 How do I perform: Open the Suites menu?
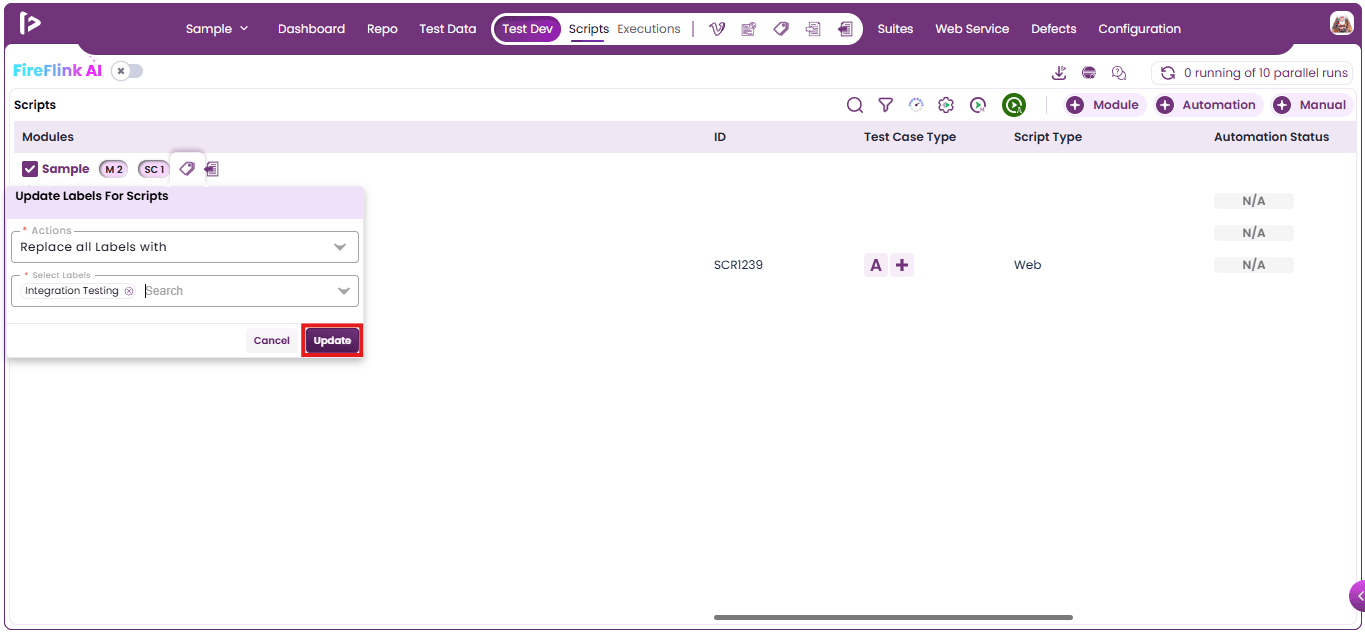pyautogui.click(x=895, y=29)
